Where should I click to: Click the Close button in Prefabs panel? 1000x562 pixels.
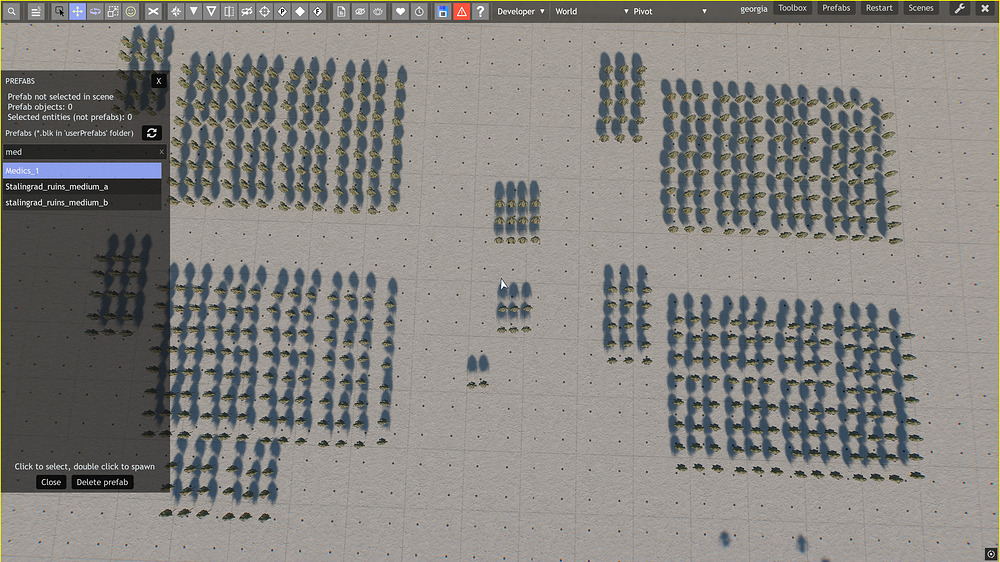pos(51,482)
